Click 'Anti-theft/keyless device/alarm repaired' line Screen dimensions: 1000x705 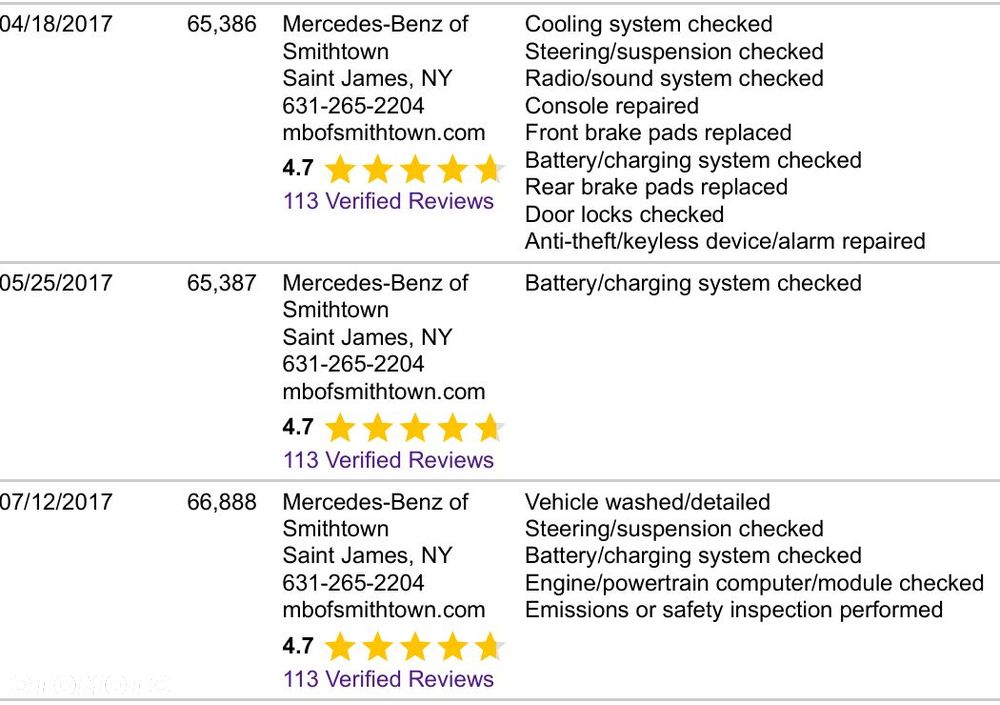coord(725,241)
